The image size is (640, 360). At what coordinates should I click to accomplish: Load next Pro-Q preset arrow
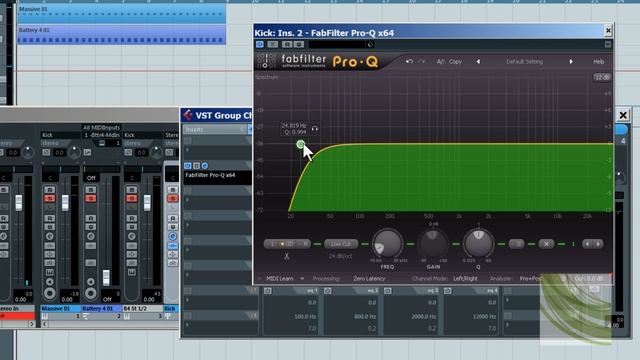pos(571,62)
